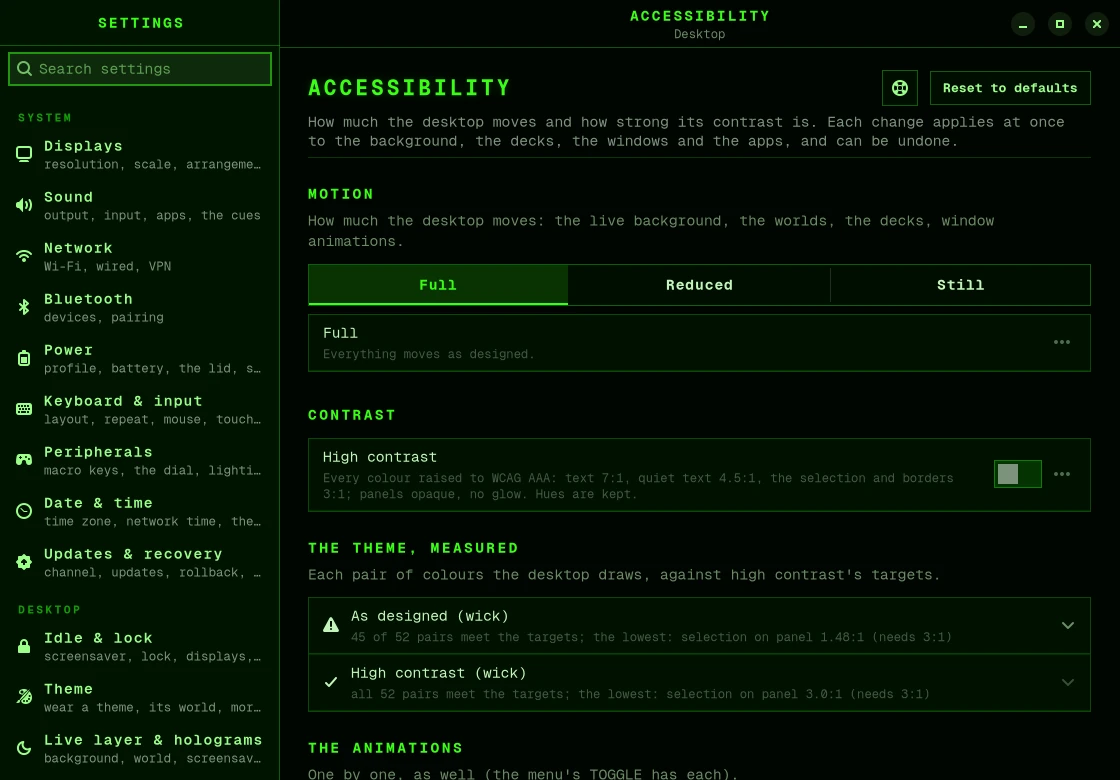Click the Power battery icon

coord(24,359)
